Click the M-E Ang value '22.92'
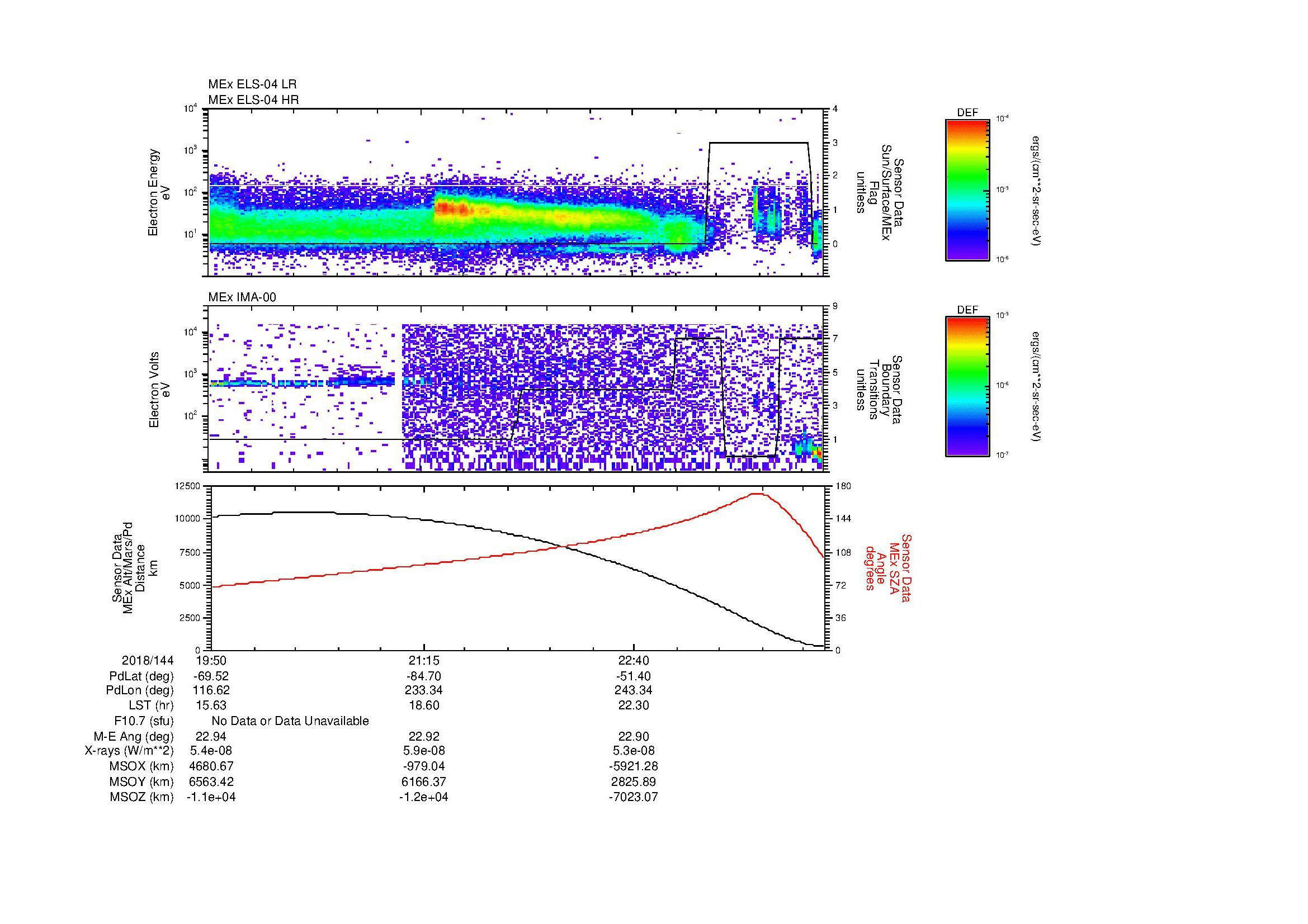The height and width of the screenshot is (924, 1308). pos(424,737)
